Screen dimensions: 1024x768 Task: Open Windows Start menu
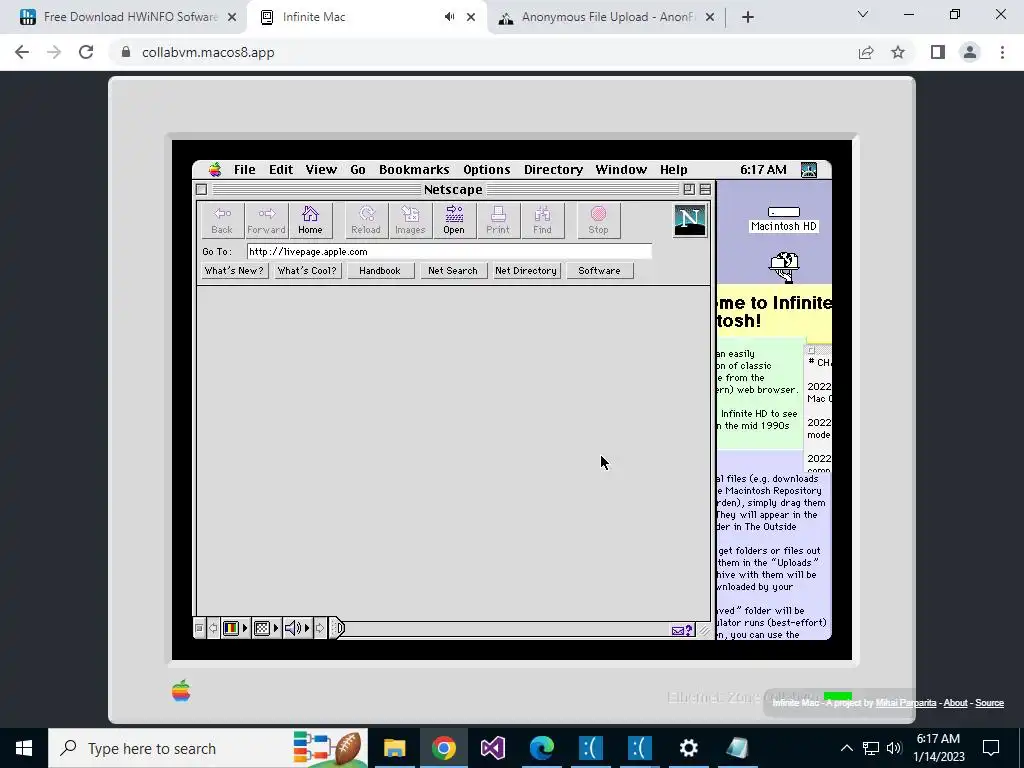[x=24, y=748]
